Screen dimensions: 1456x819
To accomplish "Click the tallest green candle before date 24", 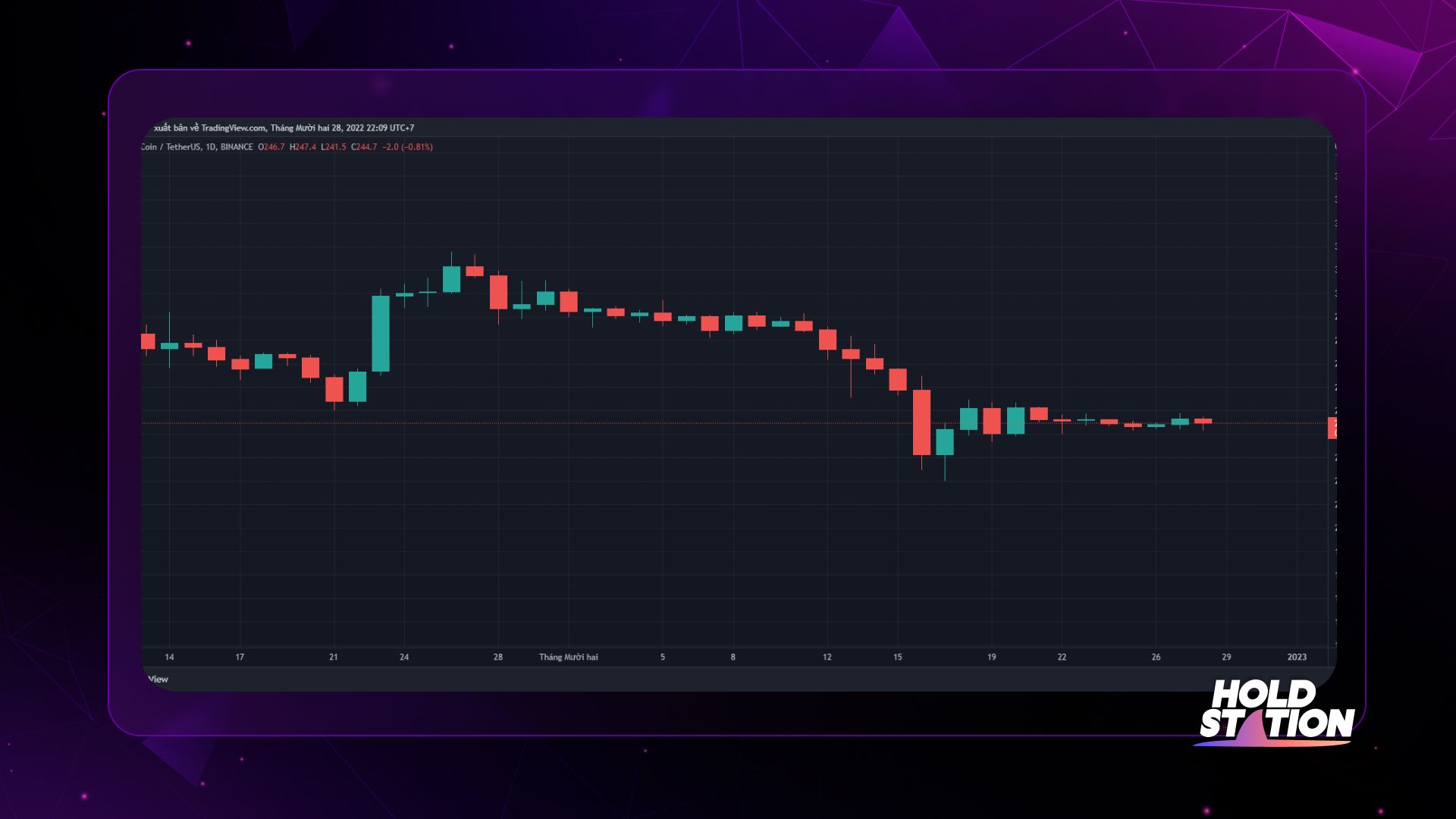I will [381, 334].
